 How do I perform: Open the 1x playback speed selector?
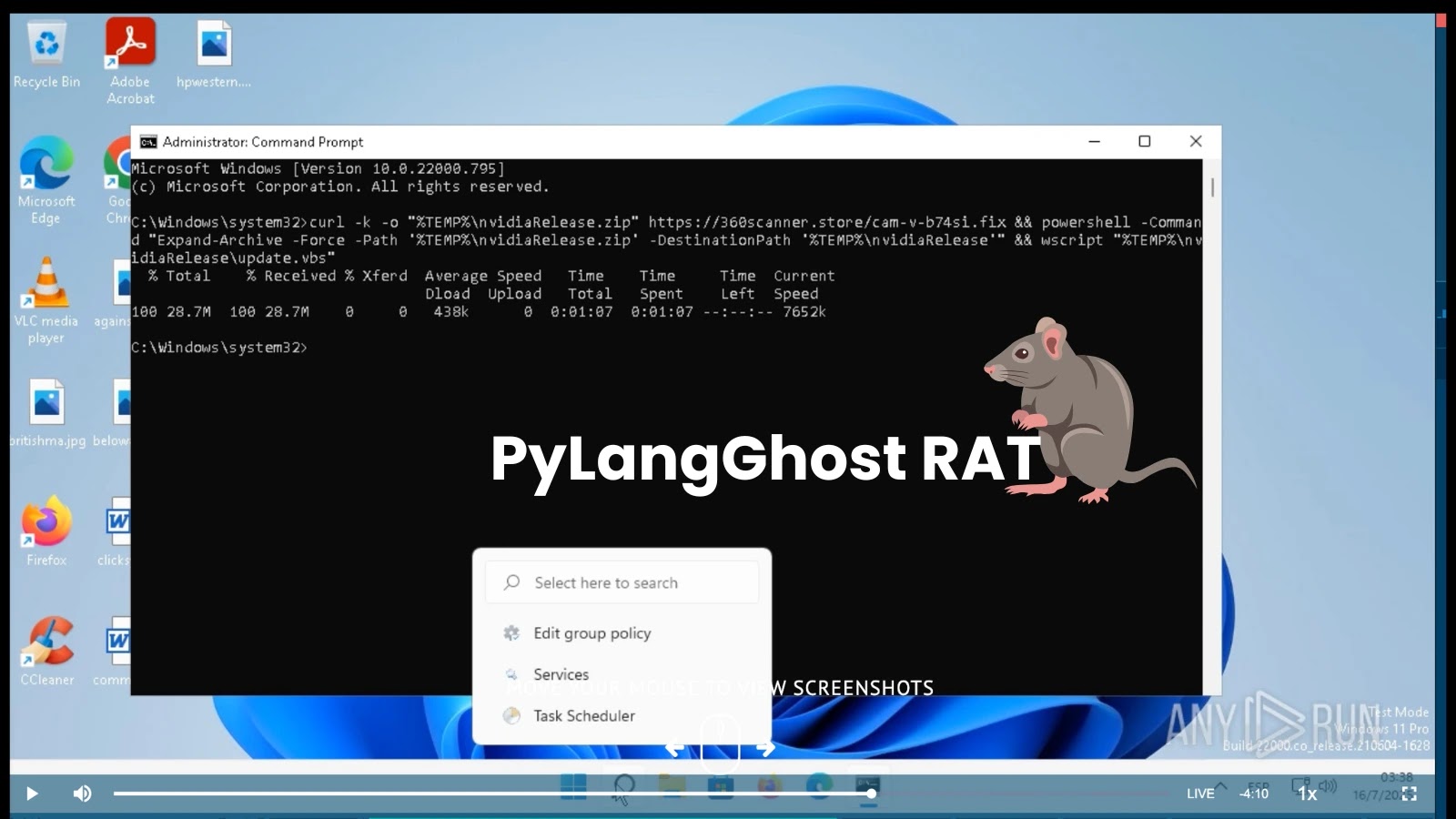pyautogui.click(x=1308, y=794)
